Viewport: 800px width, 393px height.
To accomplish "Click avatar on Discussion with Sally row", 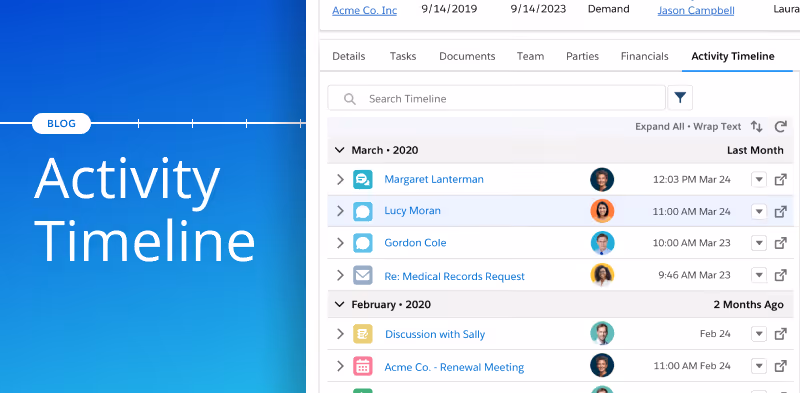I will pos(602,333).
